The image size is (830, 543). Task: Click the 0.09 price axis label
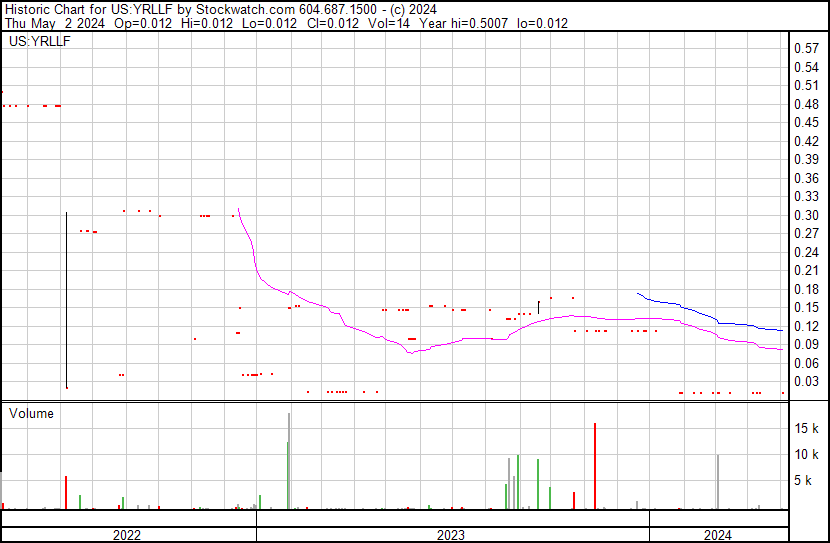(806, 345)
